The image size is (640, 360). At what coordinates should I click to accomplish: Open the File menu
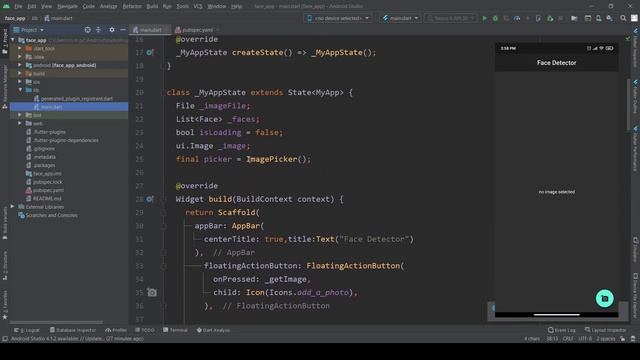[x=18, y=7]
